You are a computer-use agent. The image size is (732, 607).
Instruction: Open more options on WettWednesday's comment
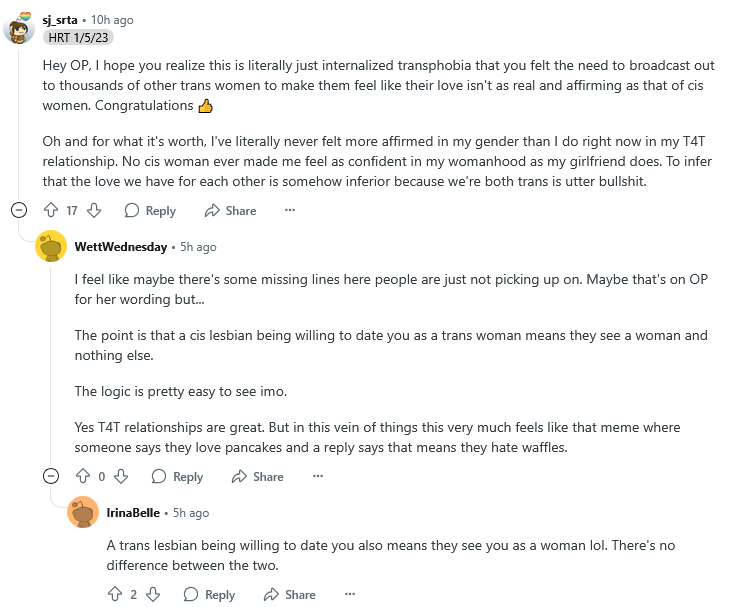(x=317, y=477)
